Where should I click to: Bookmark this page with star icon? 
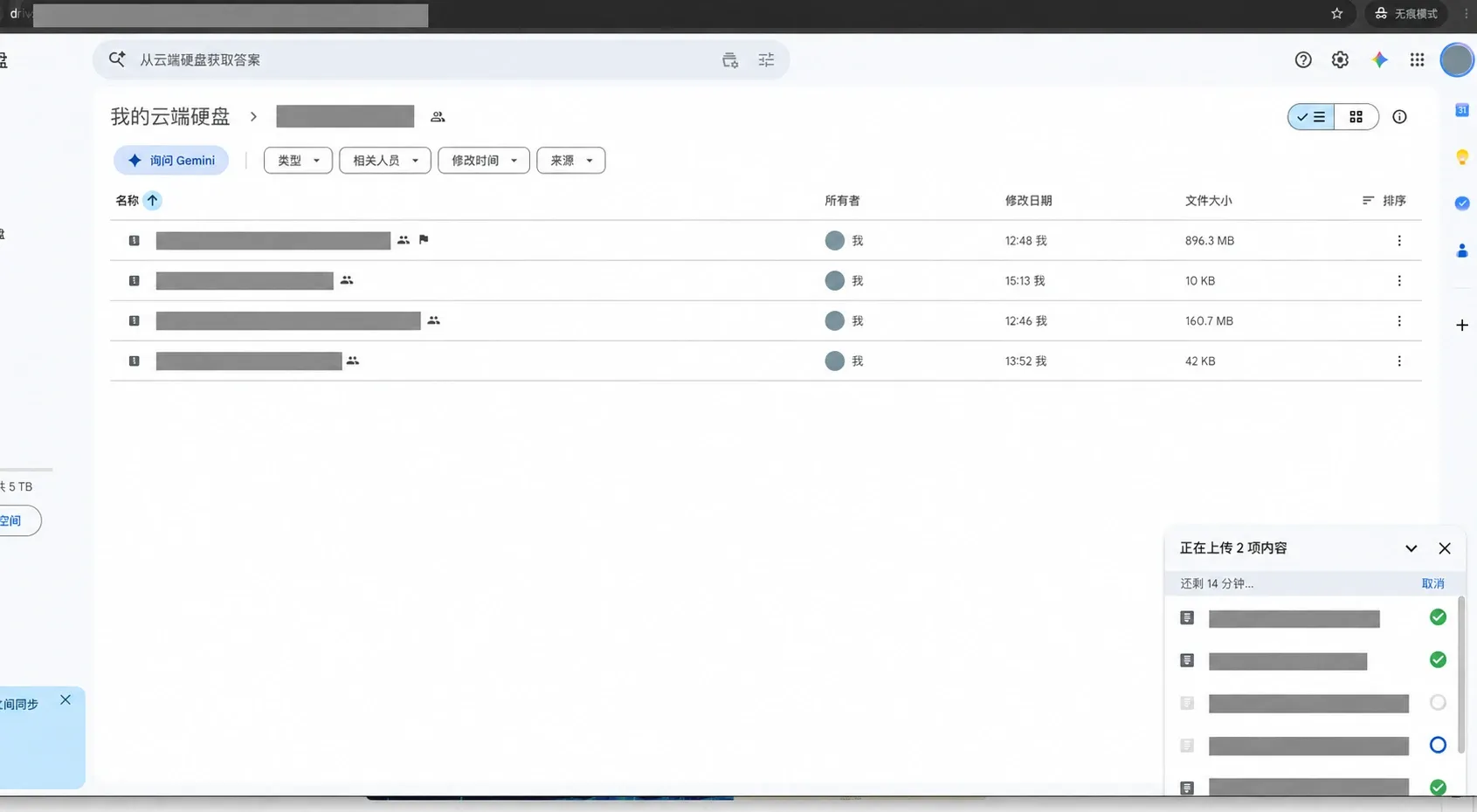(1336, 13)
